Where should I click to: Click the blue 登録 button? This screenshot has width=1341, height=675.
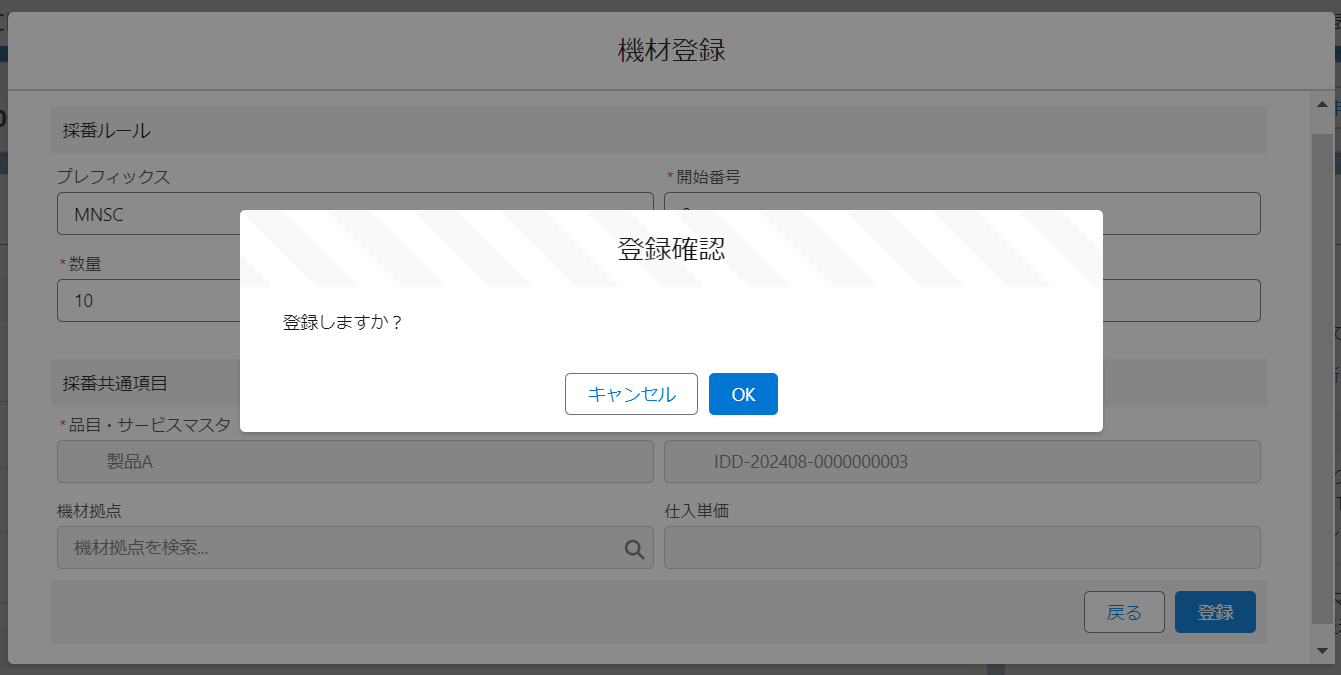[x=1215, y=612]
